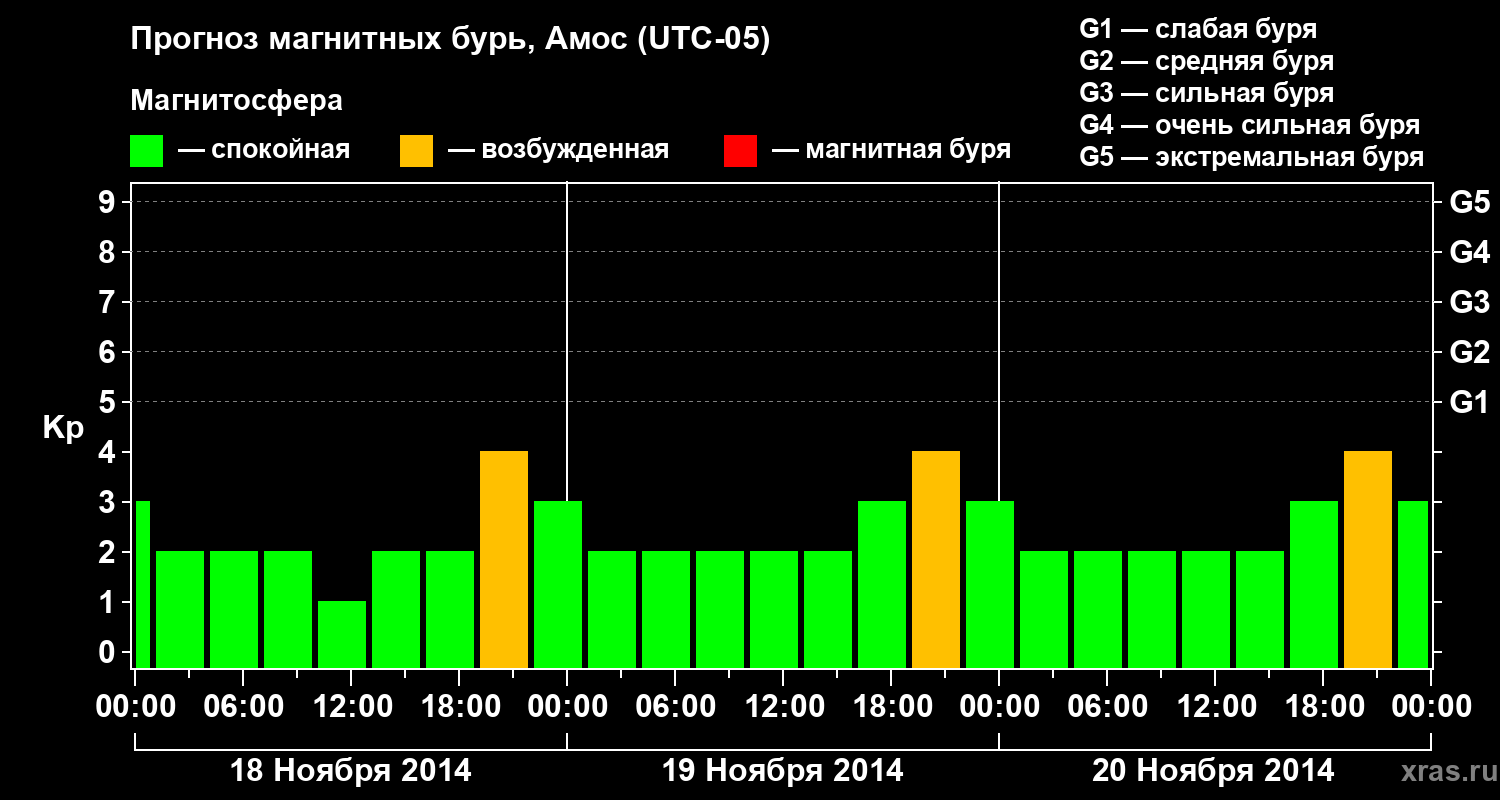Click the Kp axis title

click(63, 428)
